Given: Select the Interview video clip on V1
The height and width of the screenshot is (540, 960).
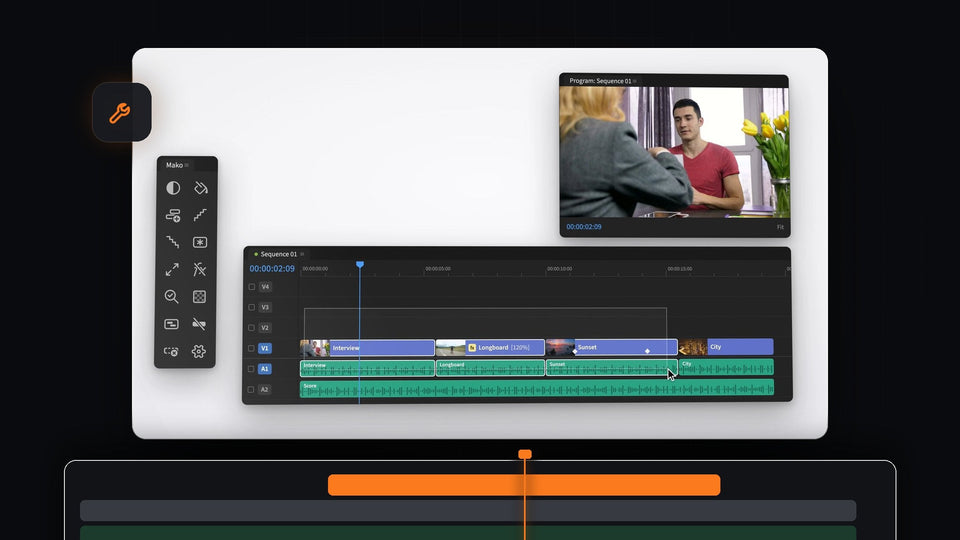Looking at the screenshot, I should 367,348.
